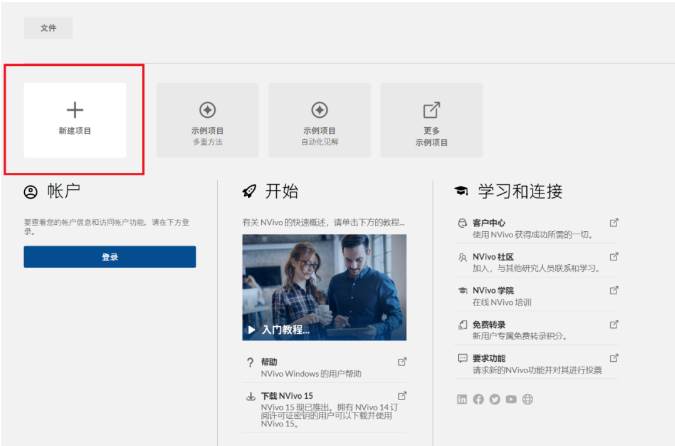The height and width of the screenshot is (446, 675).
Task: Click the 帐户 heading text
Action: click(x=63, y=191)
